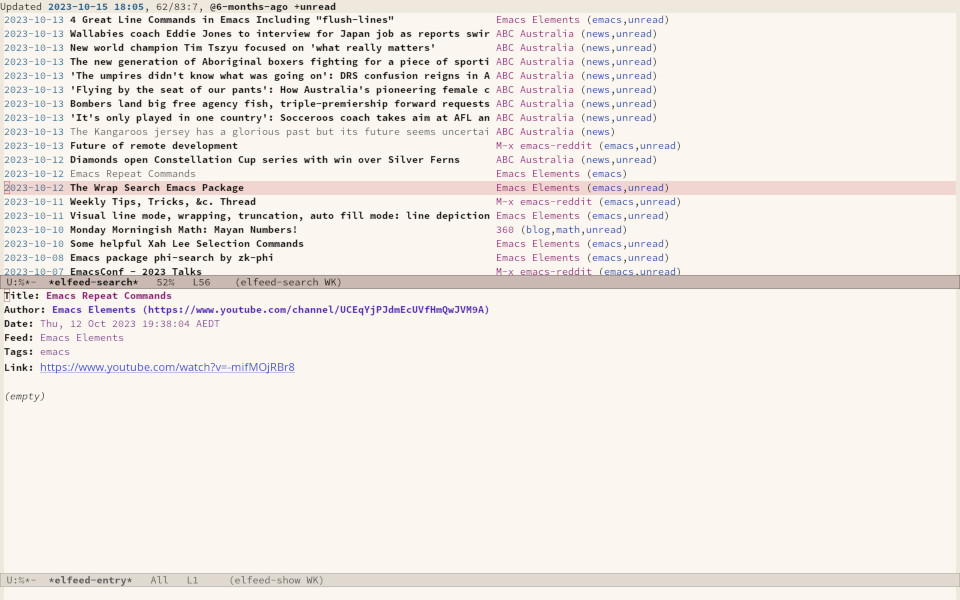Select 'Emacs Repeat Commands' entry in list
Image resolution: width=960 pixels, height=600 pixels.
(x=133, y=174)
